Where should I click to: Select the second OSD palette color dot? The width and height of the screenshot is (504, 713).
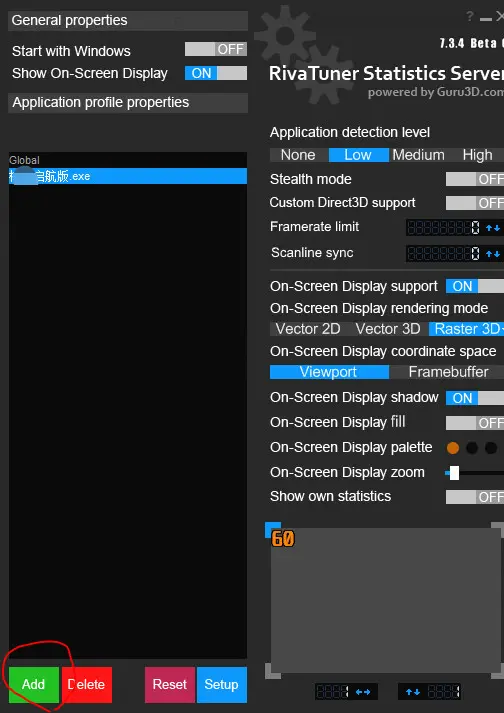(472, 448)
